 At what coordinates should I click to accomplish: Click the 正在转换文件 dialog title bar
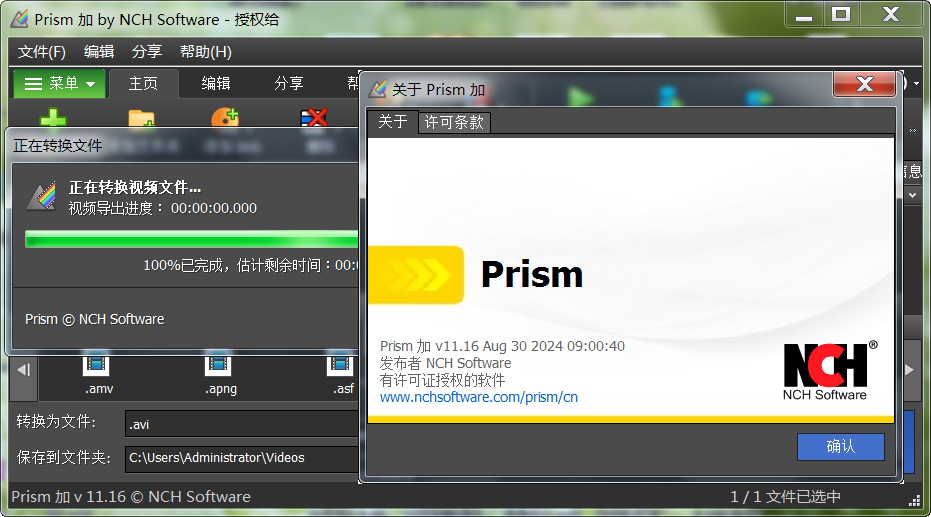coord(184,145)
